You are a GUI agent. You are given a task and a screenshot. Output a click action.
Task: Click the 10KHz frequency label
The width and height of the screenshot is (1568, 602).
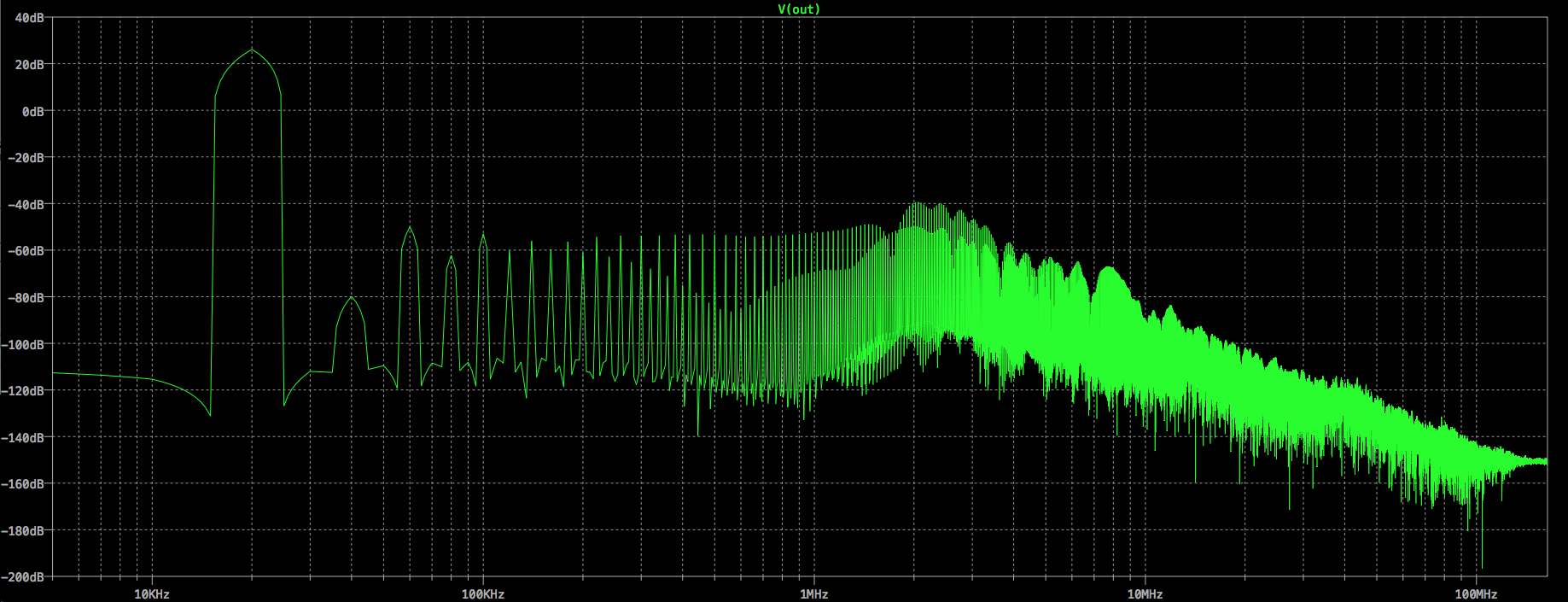click(152, 593)
